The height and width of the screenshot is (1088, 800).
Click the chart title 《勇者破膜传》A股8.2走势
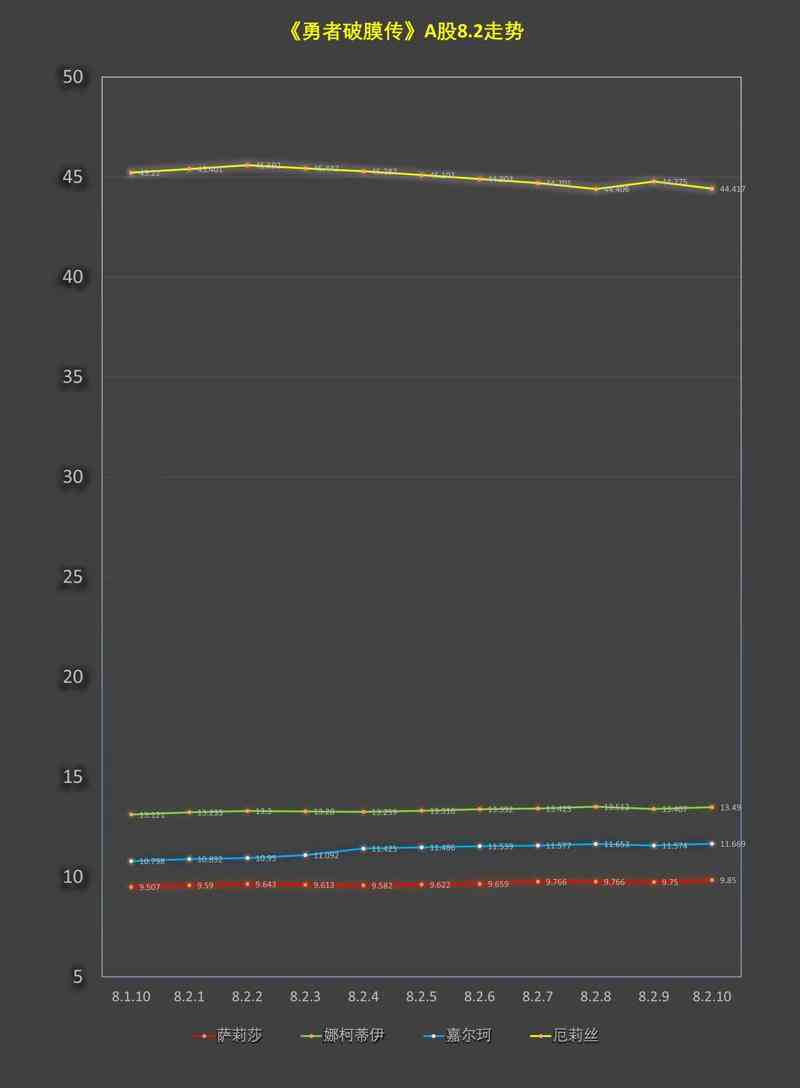pos(404,32)
